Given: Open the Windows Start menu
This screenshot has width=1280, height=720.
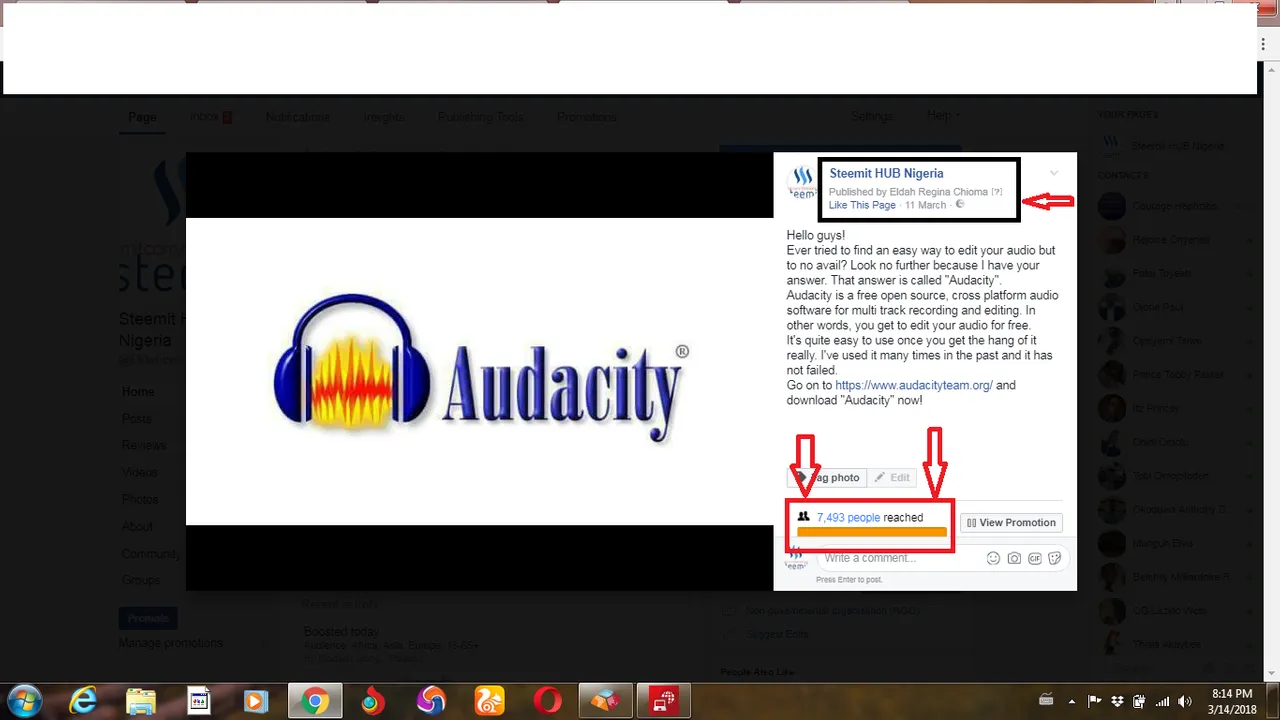Looking at the screenshot, I should coord(24,701).
